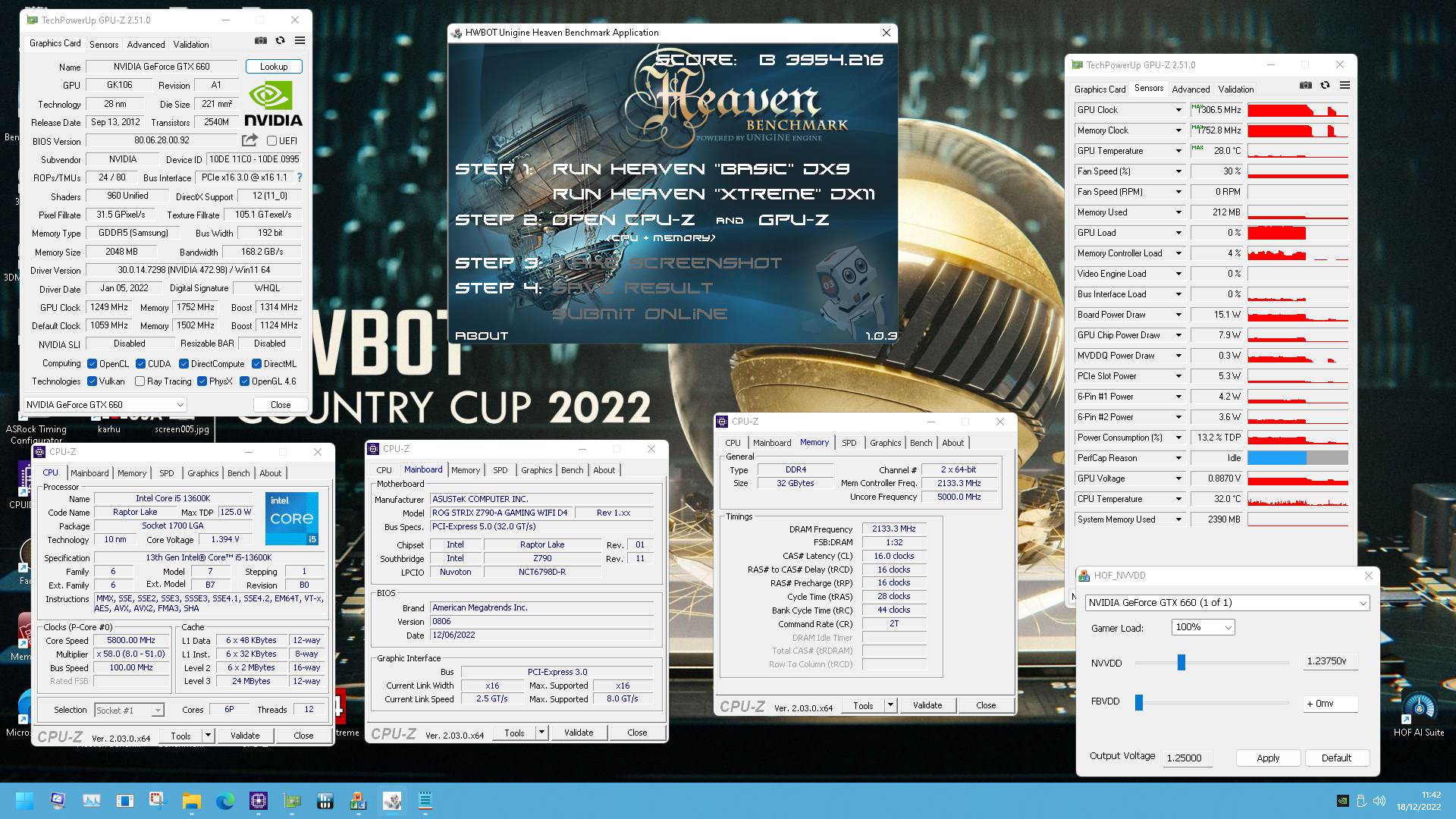This screenshot has height=819, width=1456.
Task: Click Bus Interface question mark icon
Action: (x=299, y=177)
